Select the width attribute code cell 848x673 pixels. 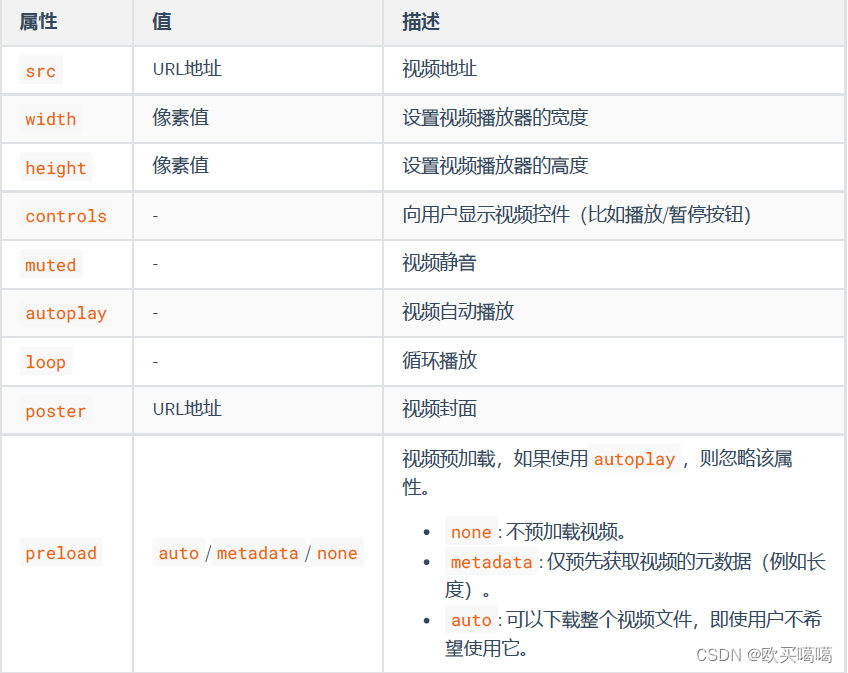pyautogui.click(x=51, y=119)
